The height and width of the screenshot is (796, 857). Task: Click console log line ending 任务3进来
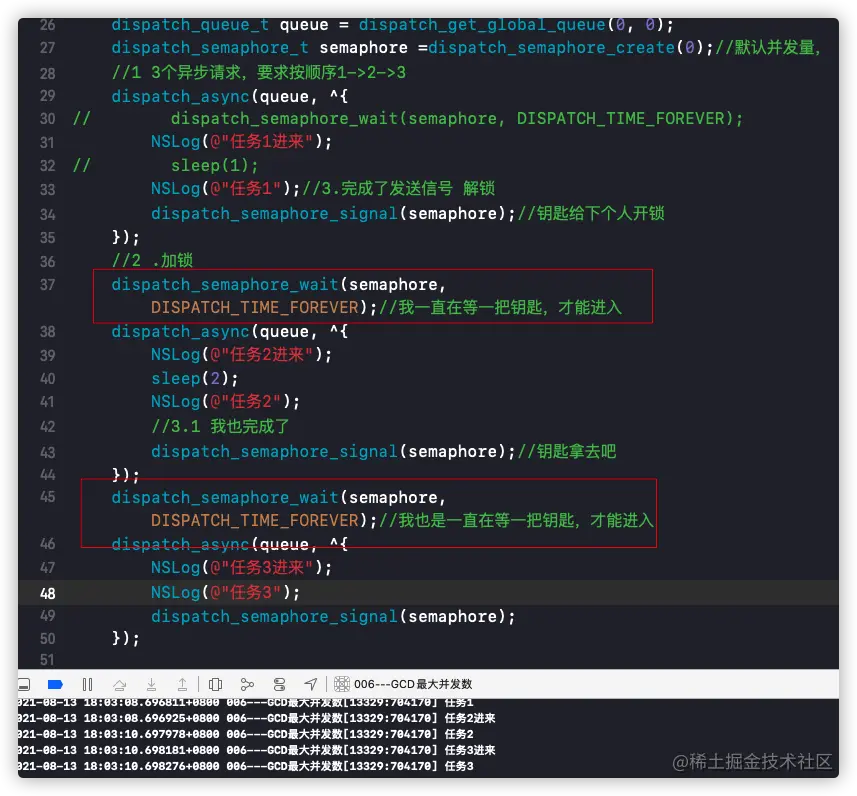tap(256, 750)
